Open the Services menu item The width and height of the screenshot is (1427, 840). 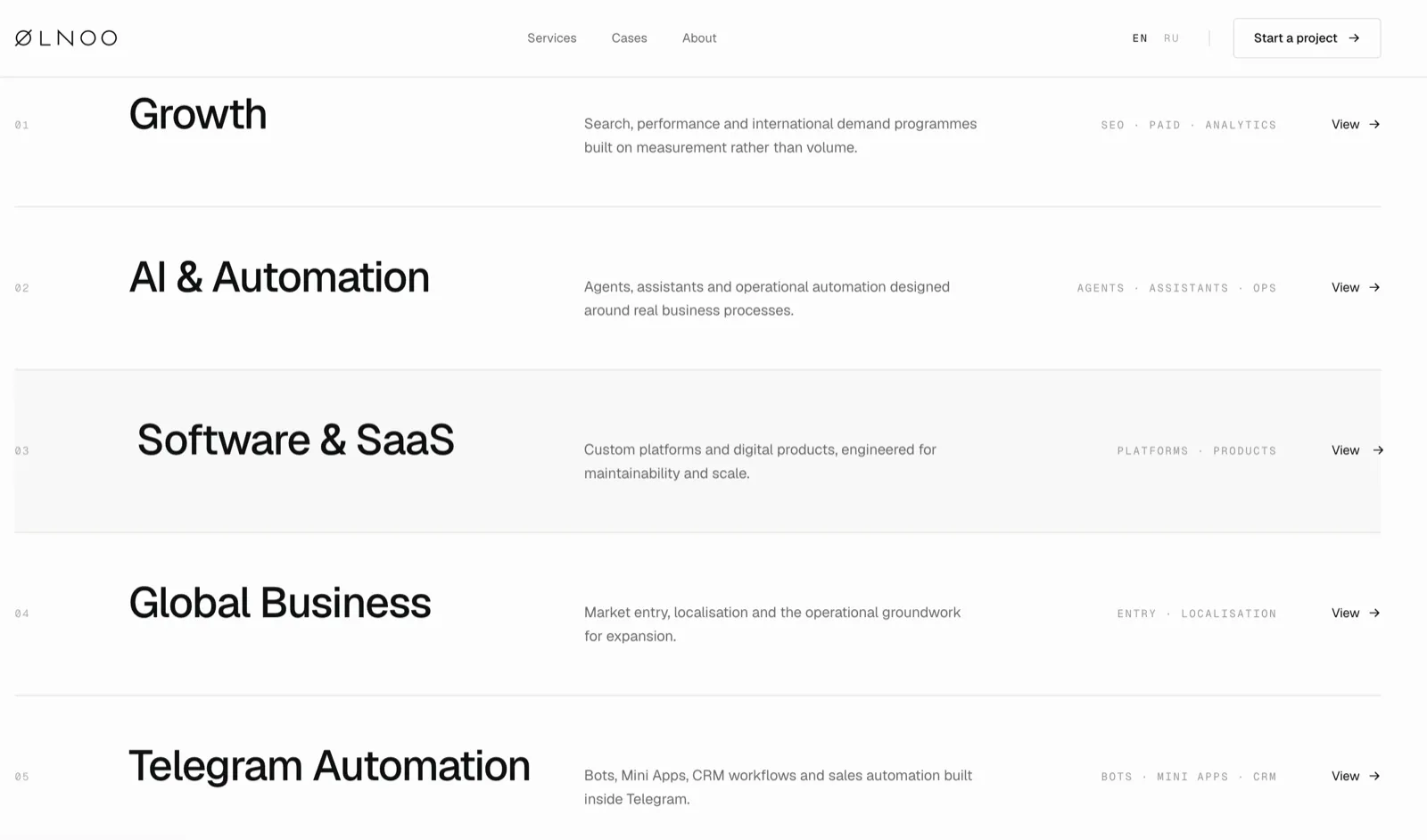551,37
